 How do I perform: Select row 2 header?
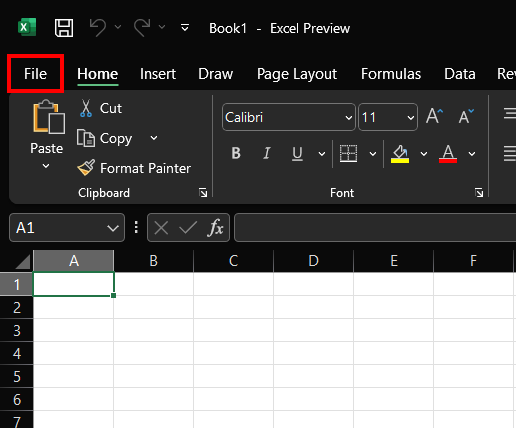point(16,307)
